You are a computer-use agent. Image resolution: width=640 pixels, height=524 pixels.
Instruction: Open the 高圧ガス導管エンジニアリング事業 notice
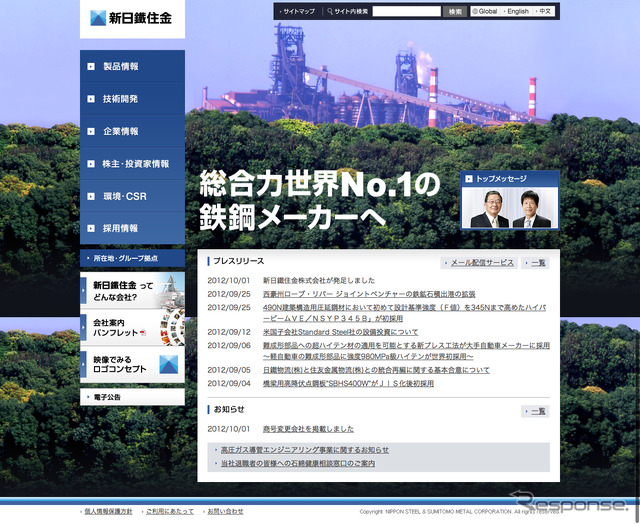(x=304, y=450)
